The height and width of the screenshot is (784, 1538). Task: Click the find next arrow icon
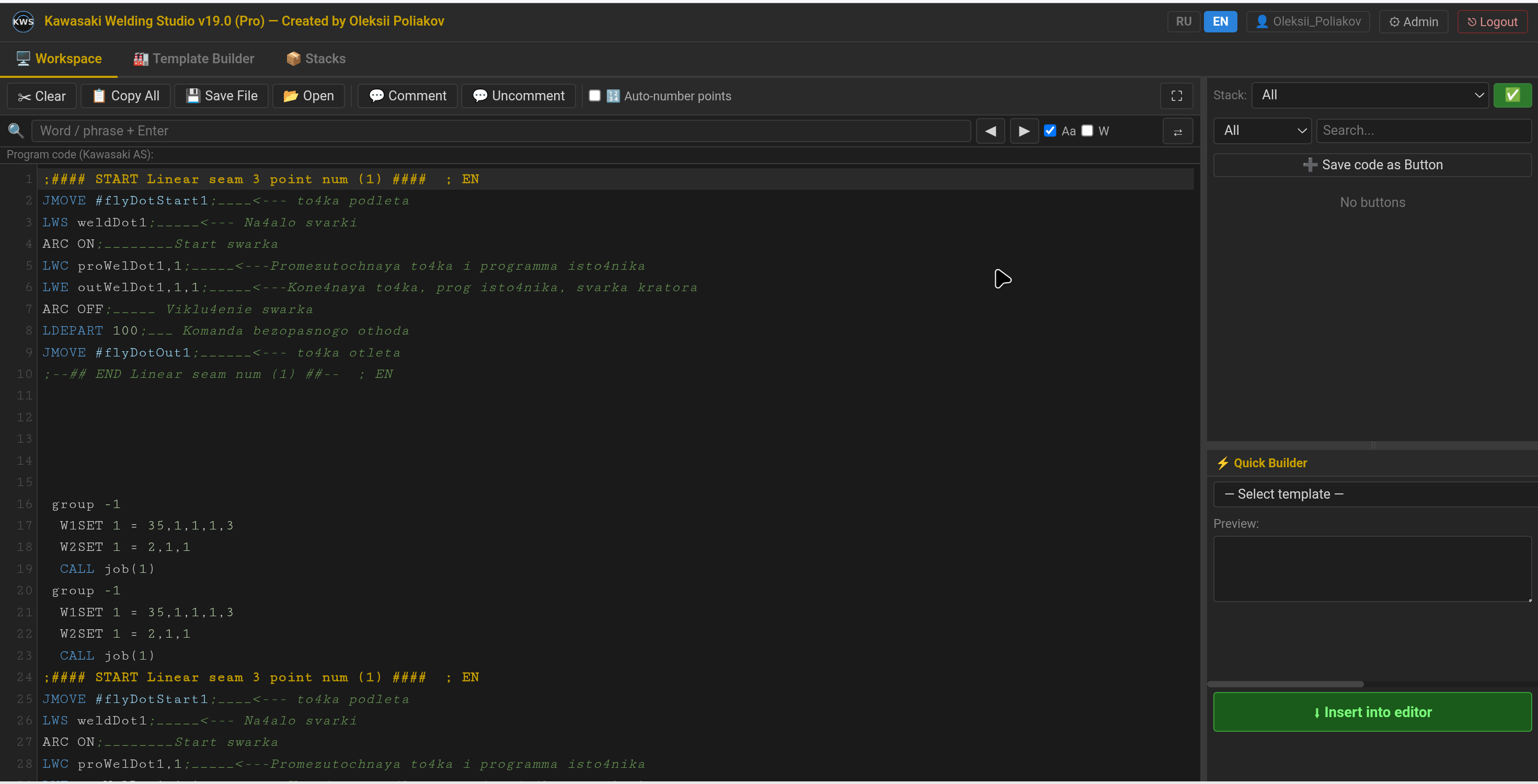coord(1024,131)
